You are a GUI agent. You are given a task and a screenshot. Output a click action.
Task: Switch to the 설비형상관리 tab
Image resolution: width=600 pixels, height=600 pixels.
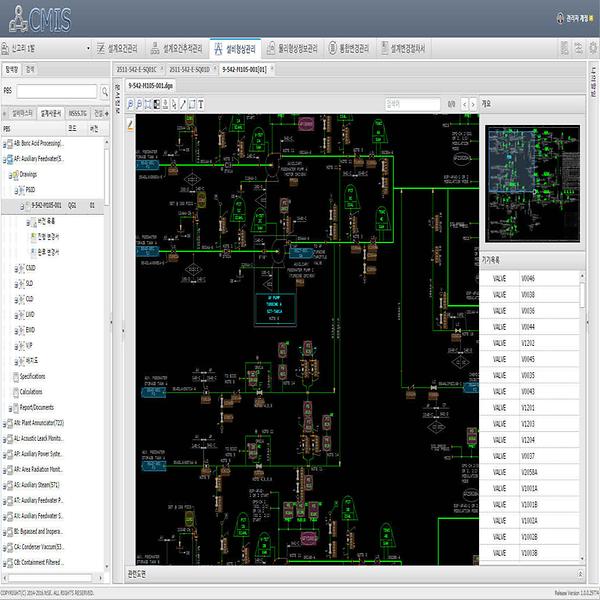click(x=237, y=47)
